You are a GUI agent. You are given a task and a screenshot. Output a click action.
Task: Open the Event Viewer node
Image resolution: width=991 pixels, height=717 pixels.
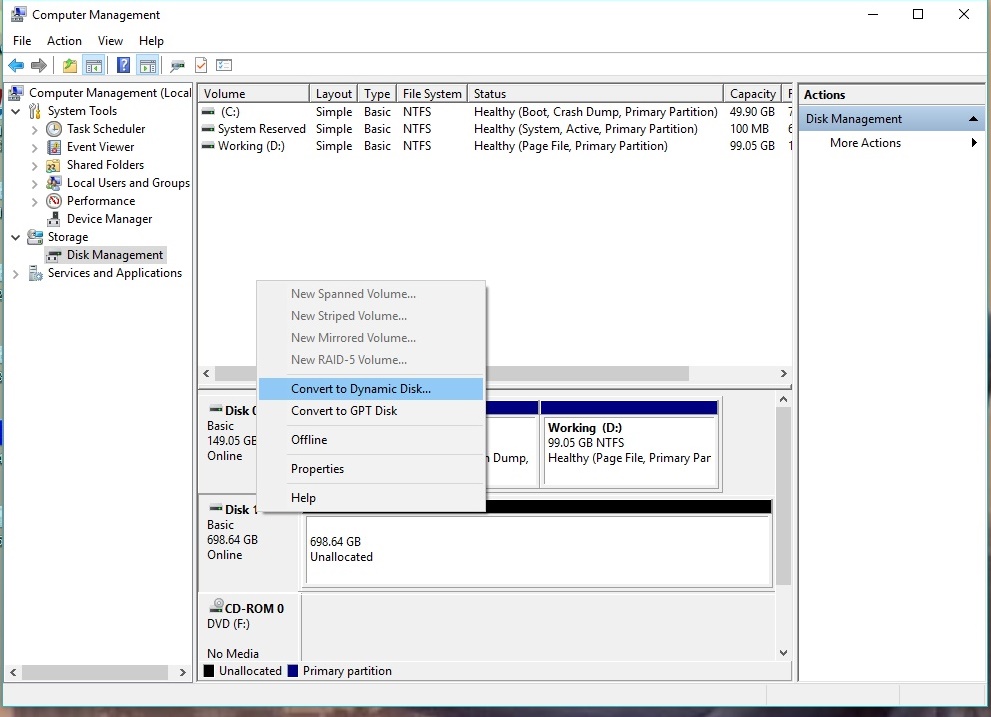(101, 146)
